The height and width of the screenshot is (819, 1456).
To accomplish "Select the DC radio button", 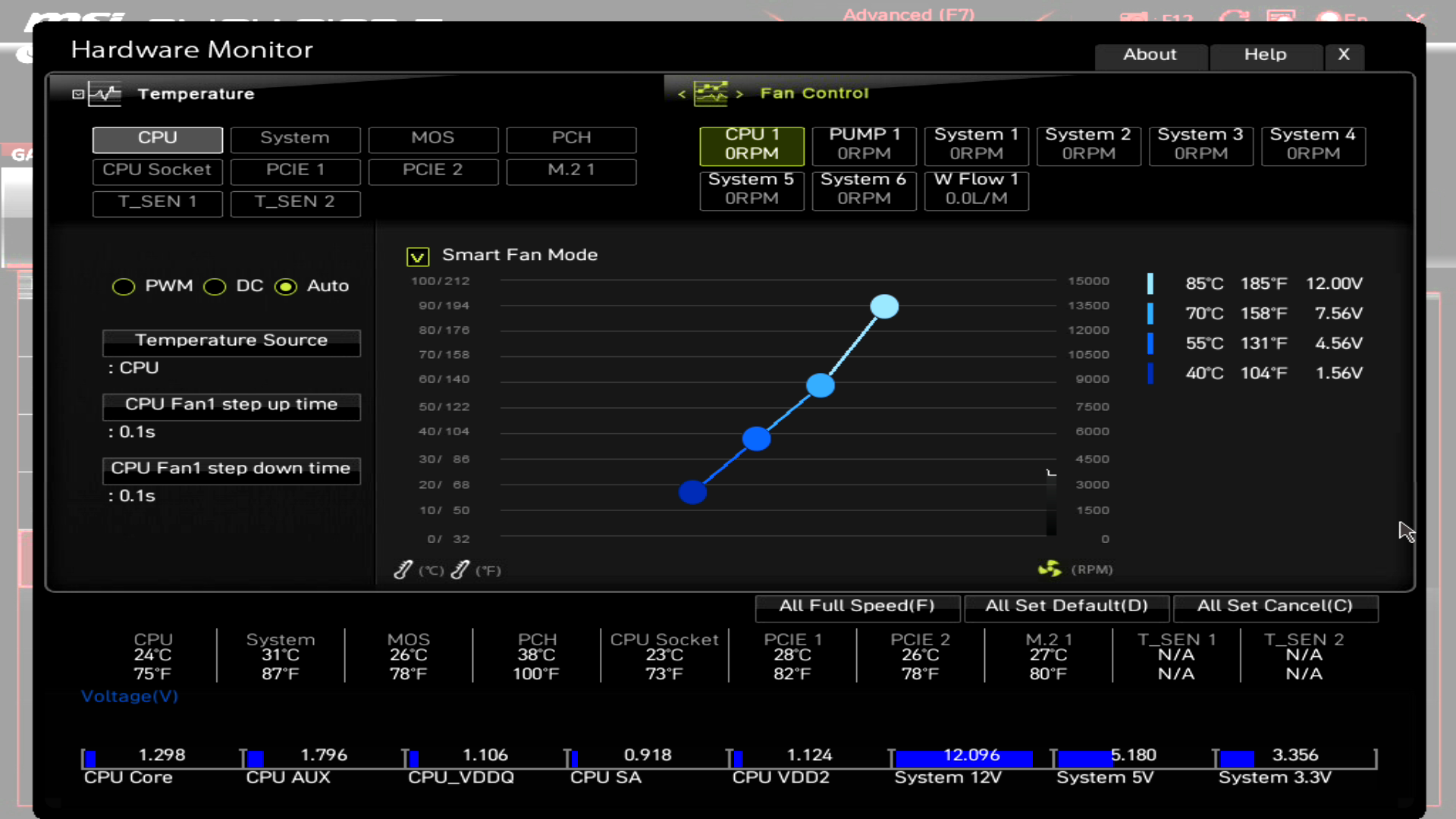I will 215,287.
